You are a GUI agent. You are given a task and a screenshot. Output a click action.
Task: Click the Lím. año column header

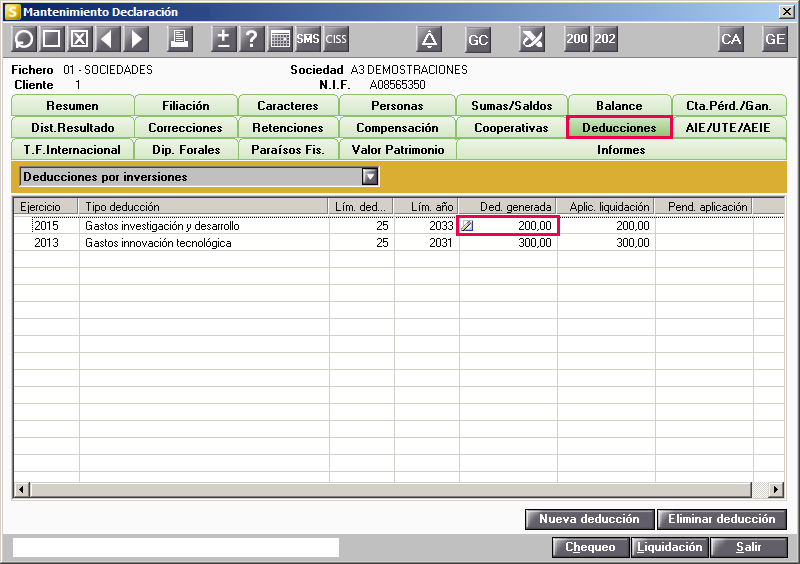(426, 207)
